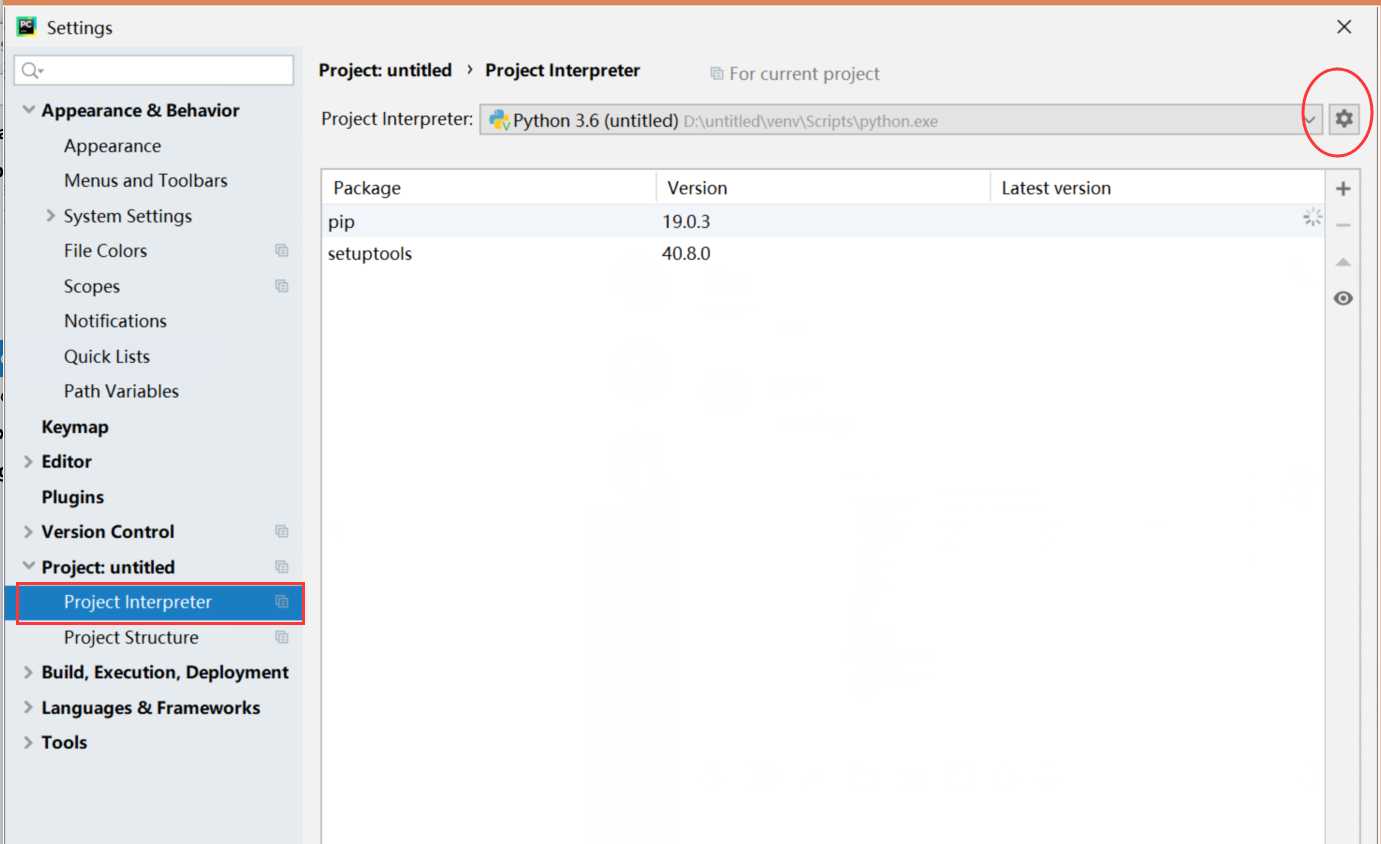1381x844 pixels.
Task: Click the search magnifier icon
Action: (x=32, y=70)
